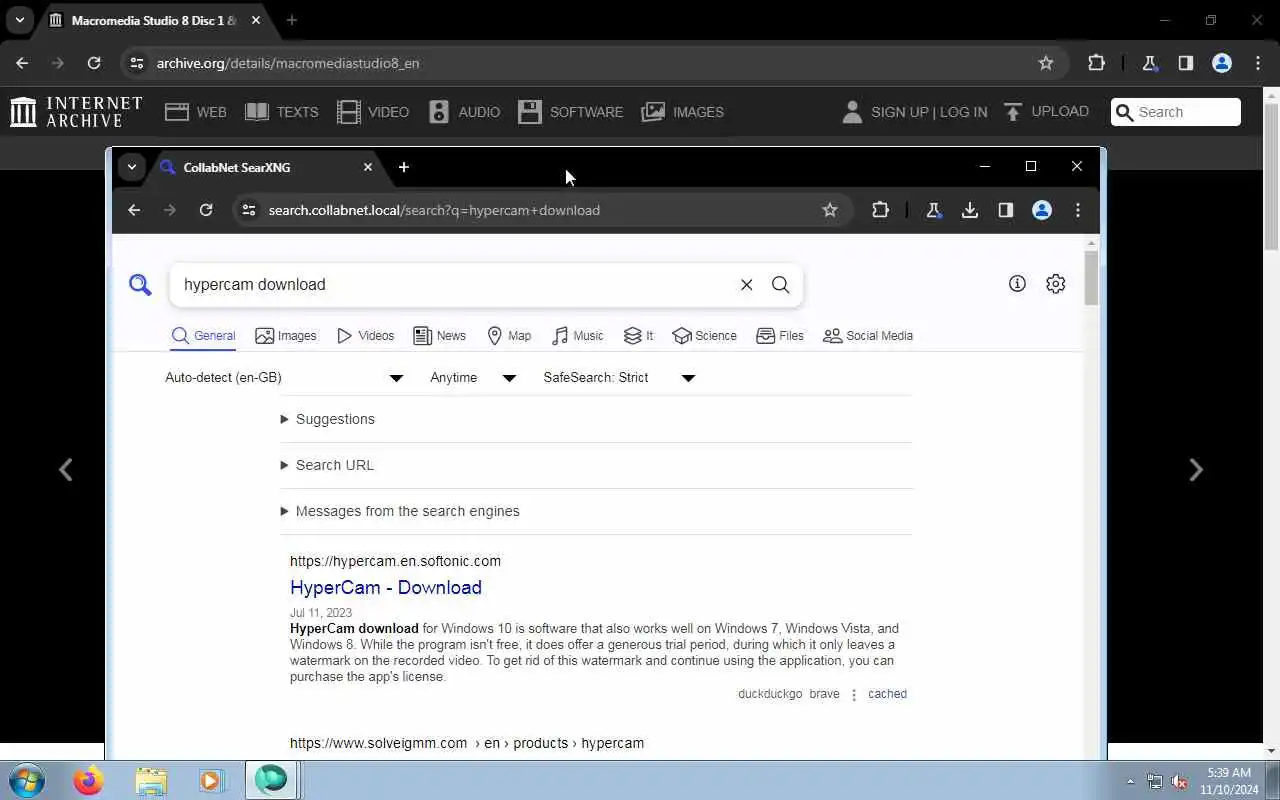The height and width of the screenshot is (800, 1280).
Task: Toggle side panel in front window
Action: pyautogui.click(x=1006, y=210)
